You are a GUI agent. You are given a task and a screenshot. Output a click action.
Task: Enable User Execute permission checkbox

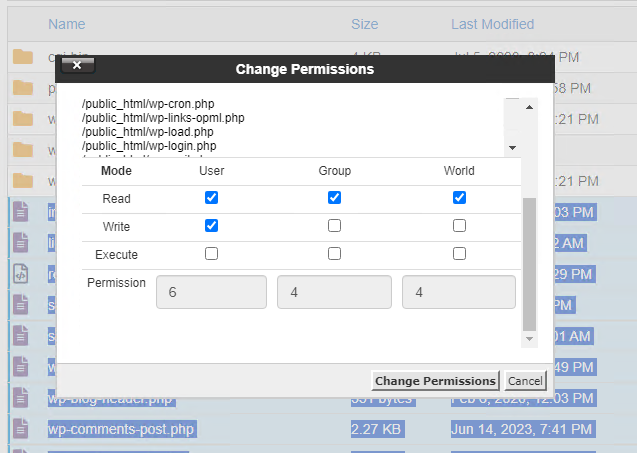(x=211, y=254)
